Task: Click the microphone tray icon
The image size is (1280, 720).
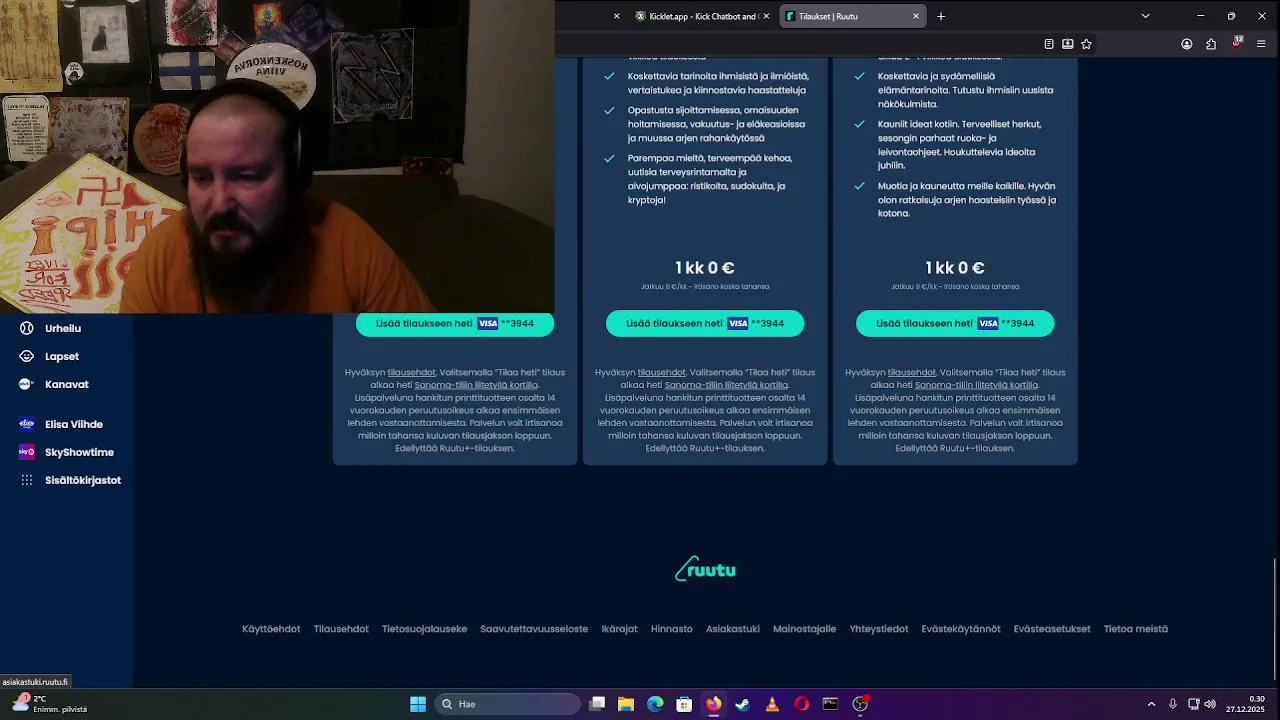Action: (1173, 704)
